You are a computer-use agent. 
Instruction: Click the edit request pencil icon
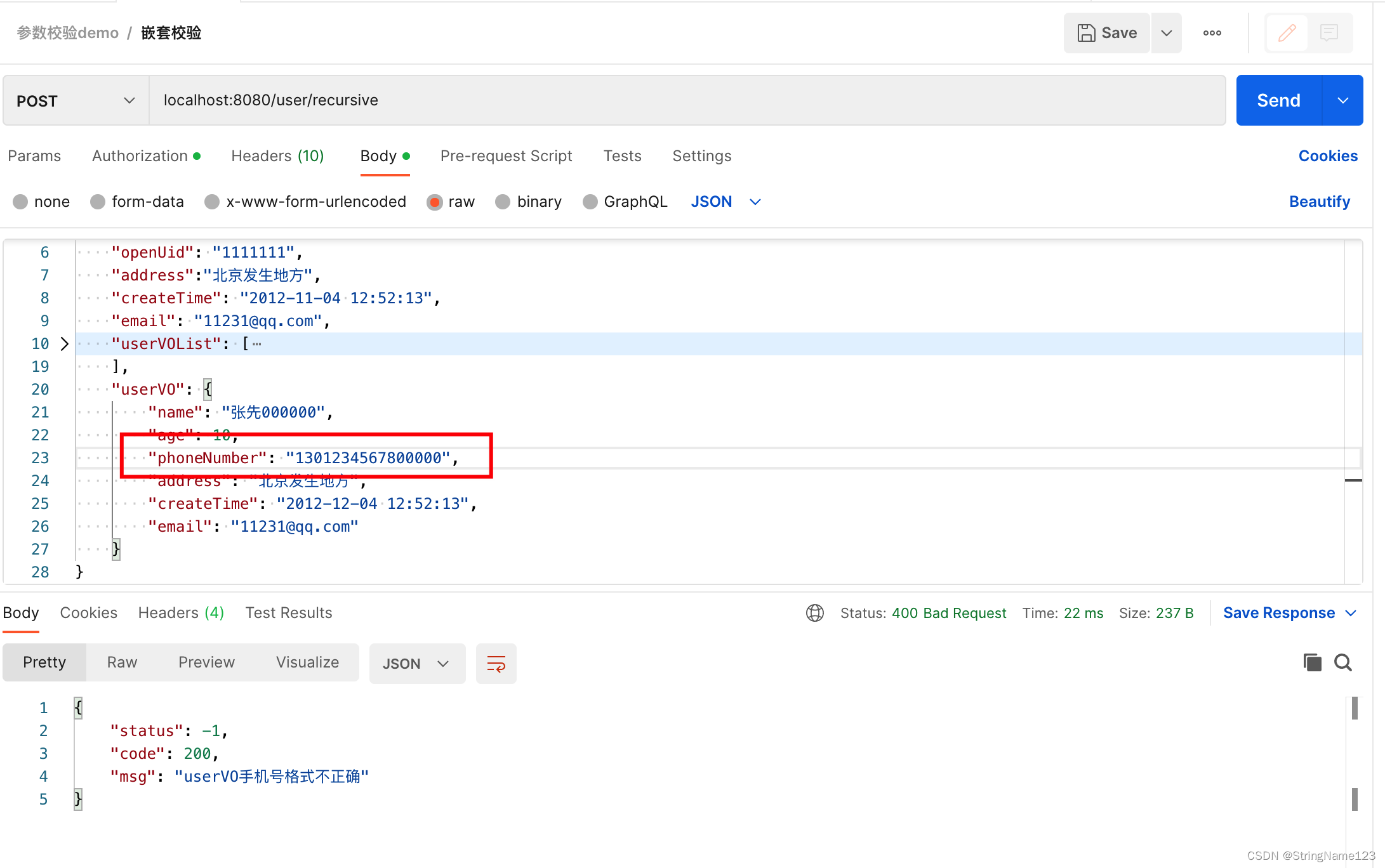pos(1286,32)
